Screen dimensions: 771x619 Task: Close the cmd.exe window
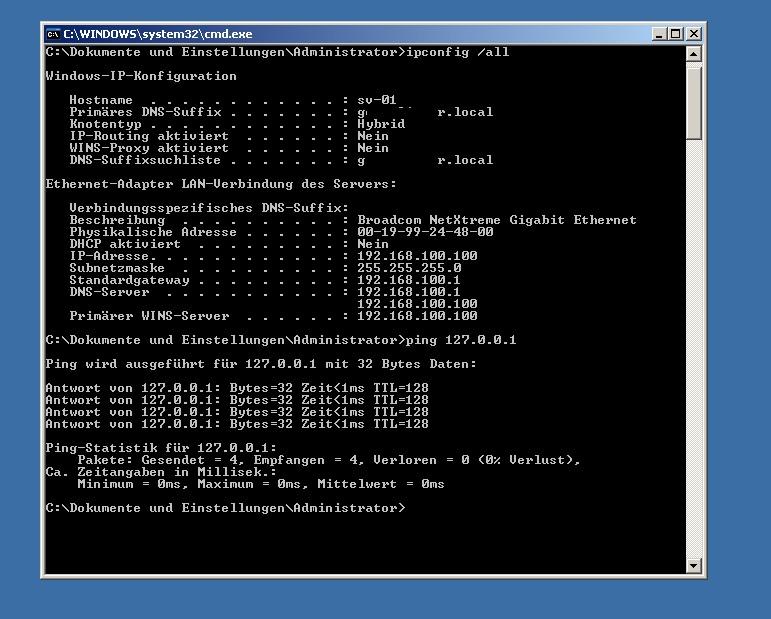pyautogui.click(x=693, y=34)
